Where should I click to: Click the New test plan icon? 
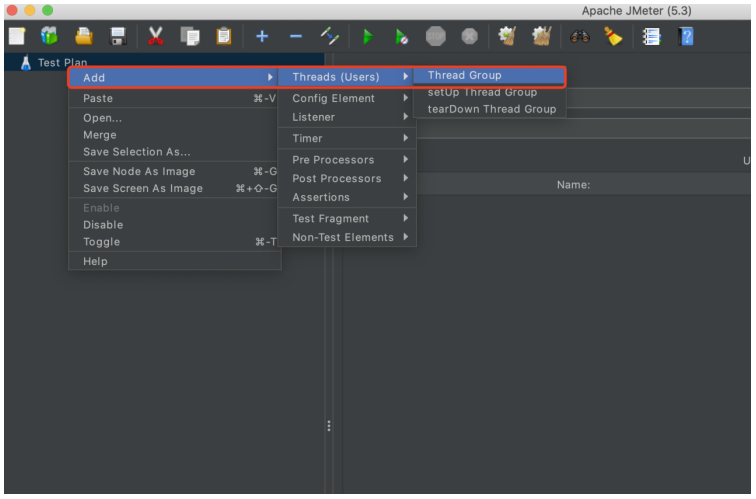(x=16, y=36)
